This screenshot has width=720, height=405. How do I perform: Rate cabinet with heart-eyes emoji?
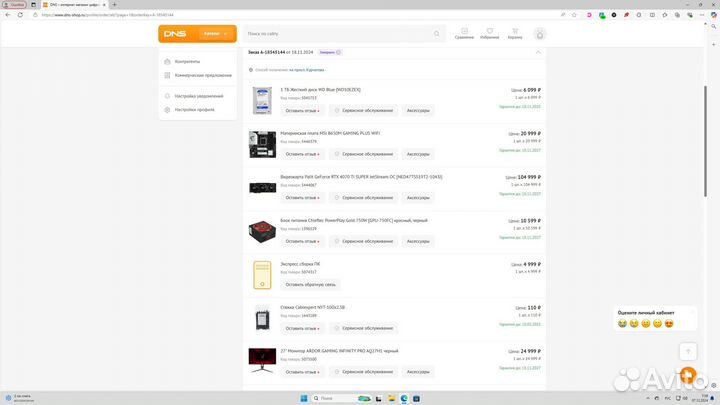[x=669, y=324]
